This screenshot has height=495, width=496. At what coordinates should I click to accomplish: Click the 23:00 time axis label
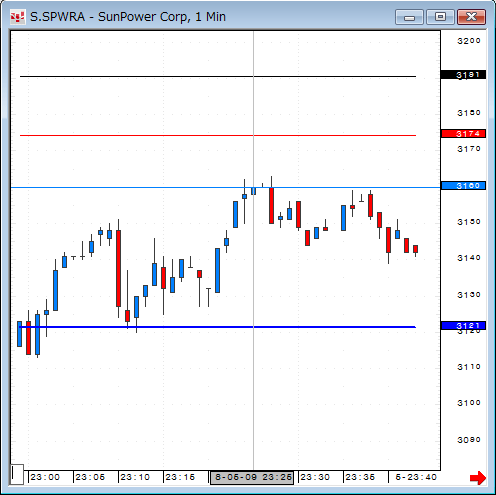point(45,477)
